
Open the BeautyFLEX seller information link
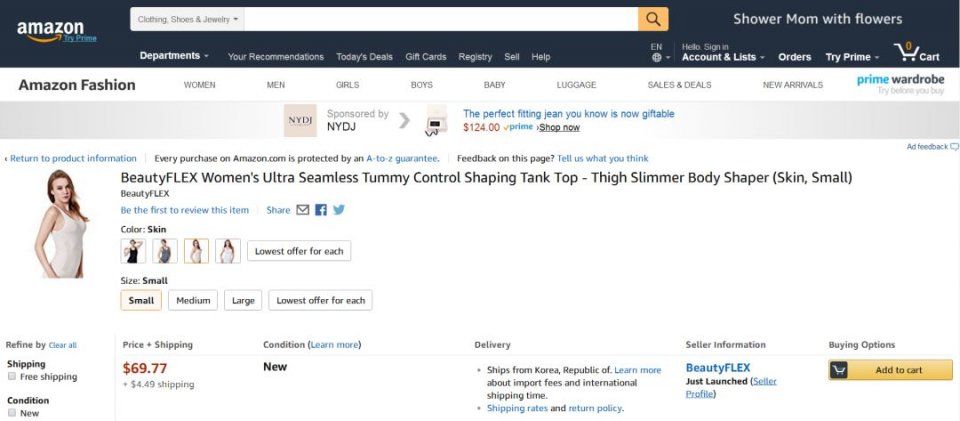click(717, 368)
